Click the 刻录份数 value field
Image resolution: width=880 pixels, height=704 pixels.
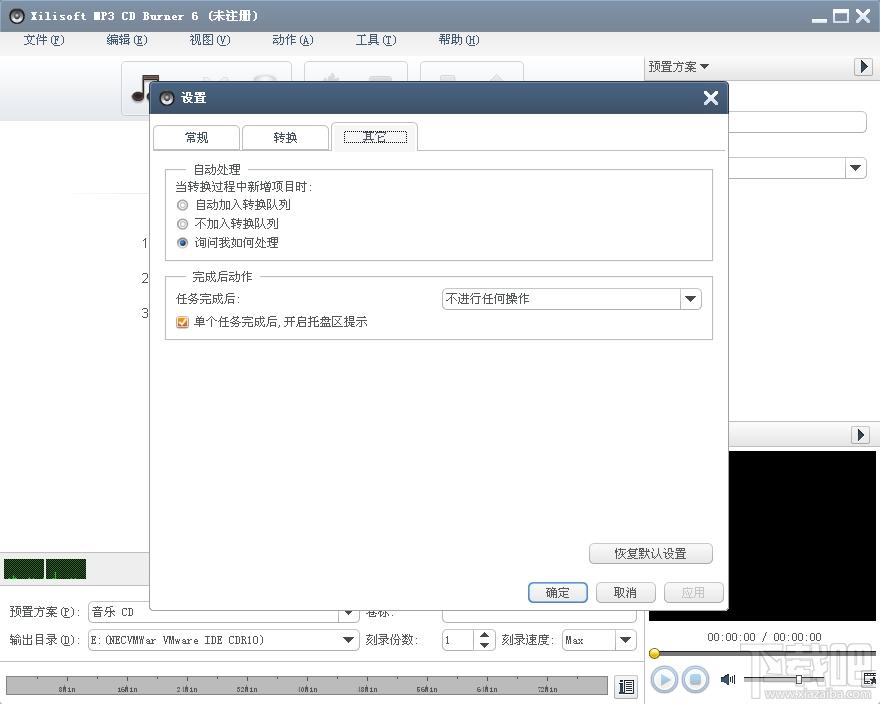[459, 640]
